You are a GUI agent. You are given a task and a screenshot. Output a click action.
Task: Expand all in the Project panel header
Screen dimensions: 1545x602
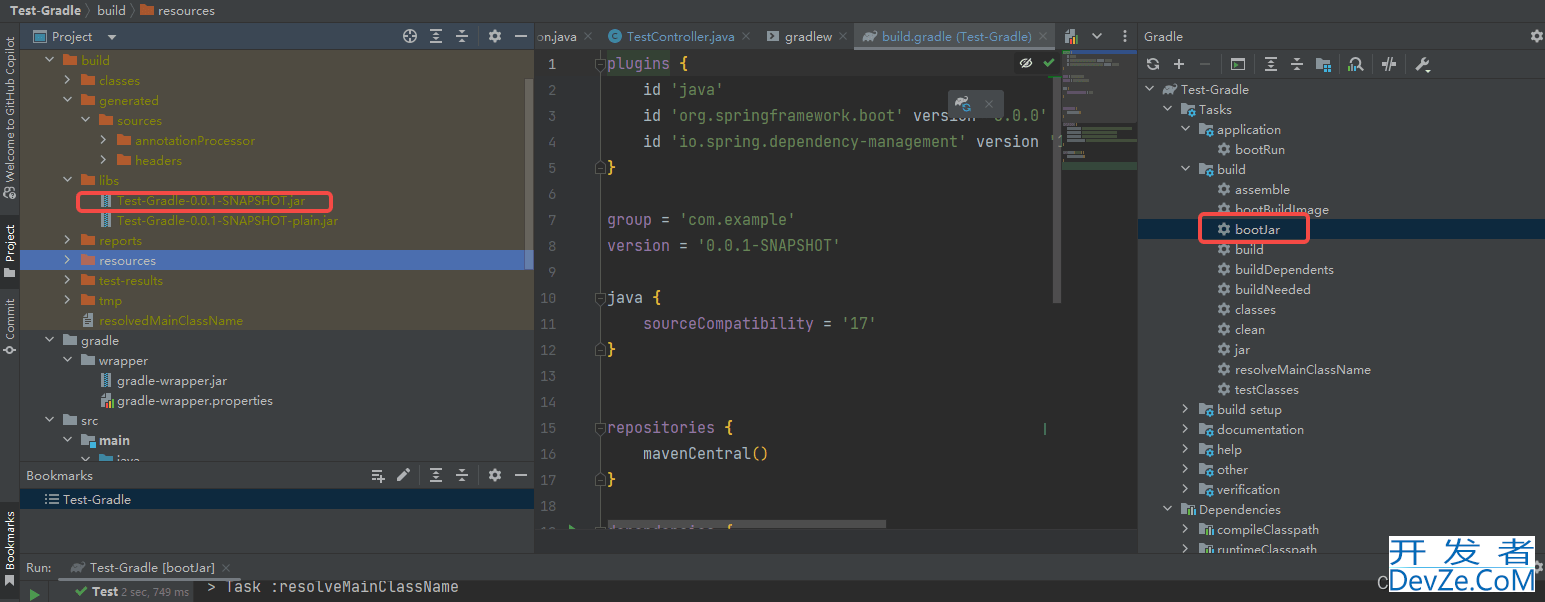(x=436, y=36)
